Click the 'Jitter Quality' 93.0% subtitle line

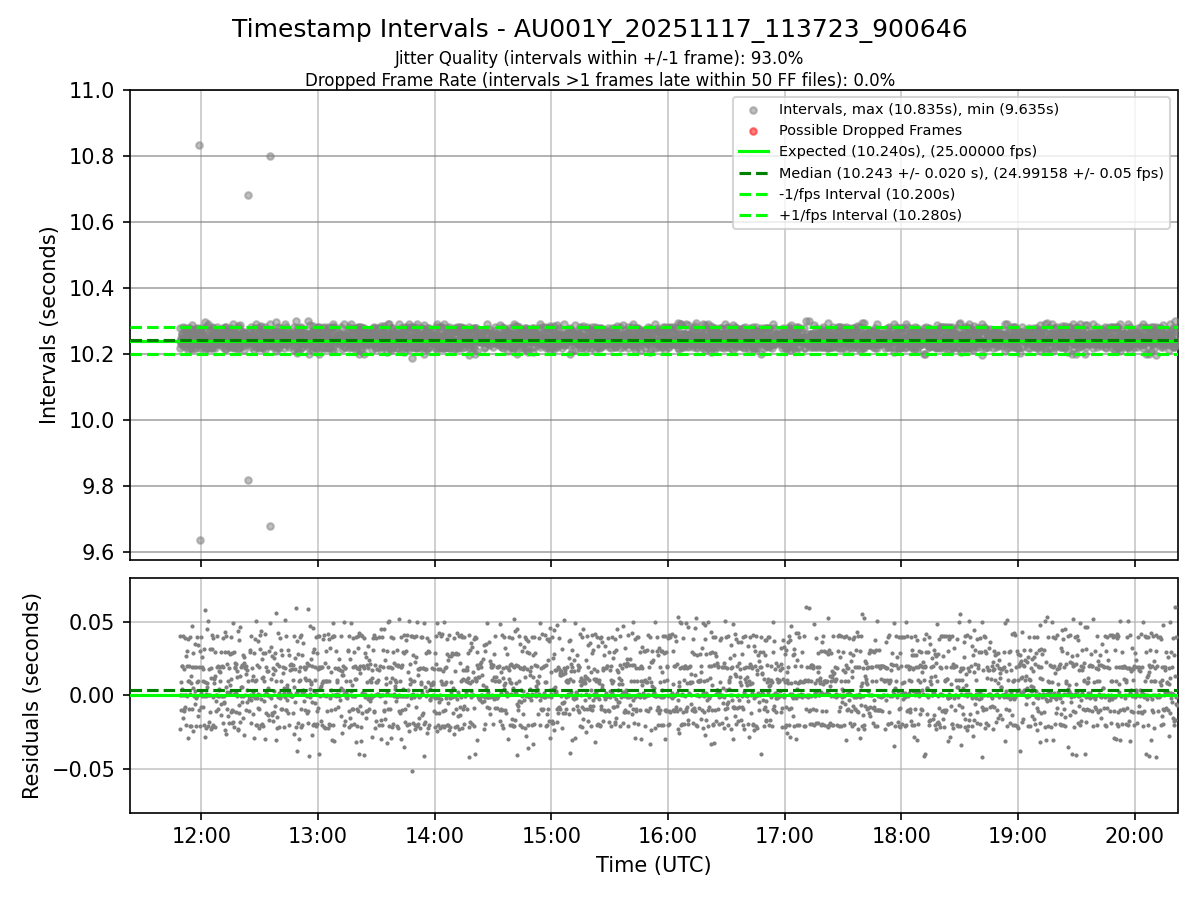point(599,58)
